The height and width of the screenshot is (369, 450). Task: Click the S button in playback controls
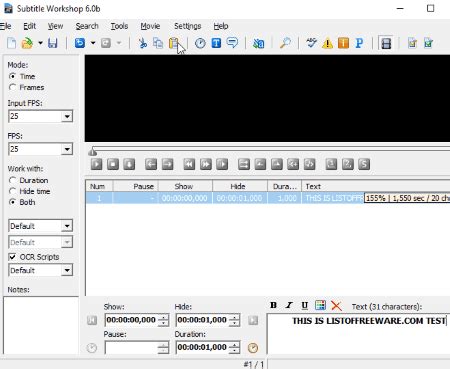pyautogui.click(x=364, y=164)
